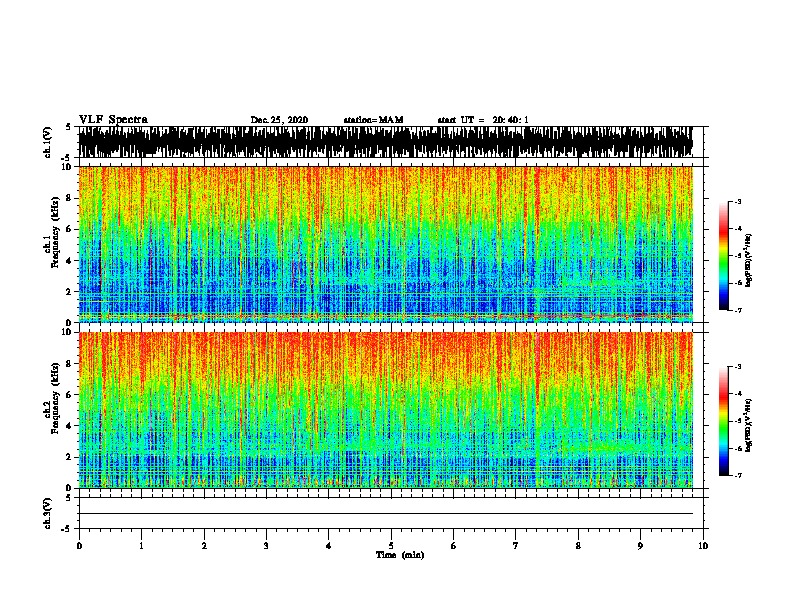Click the time axis tick label "3"
Screen dimensions: 792x612
point(266,546)
